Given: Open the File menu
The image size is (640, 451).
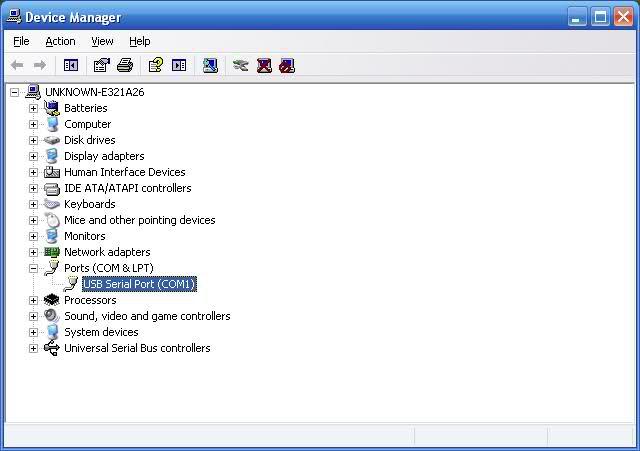Looking at the screenshot, I should pos(21,41).
